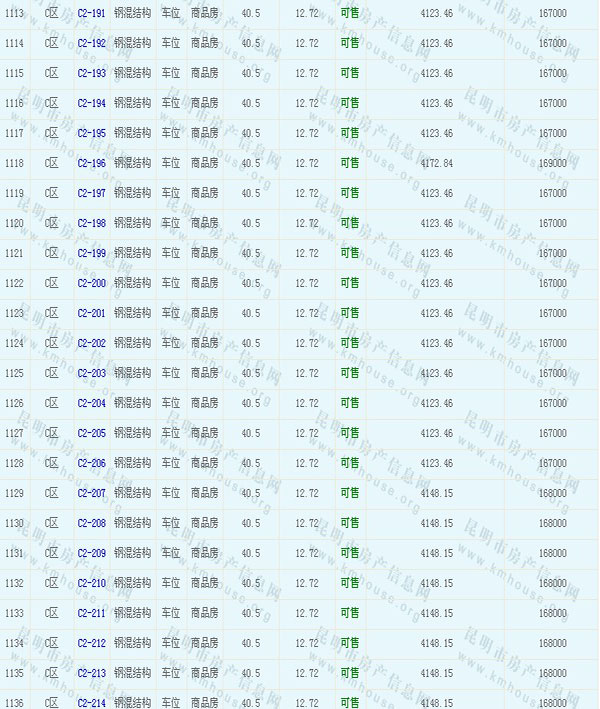Image resolution: width=600 pixels, height=709 pixels.
Task: Open unit C2-209 details
Action: click(x=91, y=554)
